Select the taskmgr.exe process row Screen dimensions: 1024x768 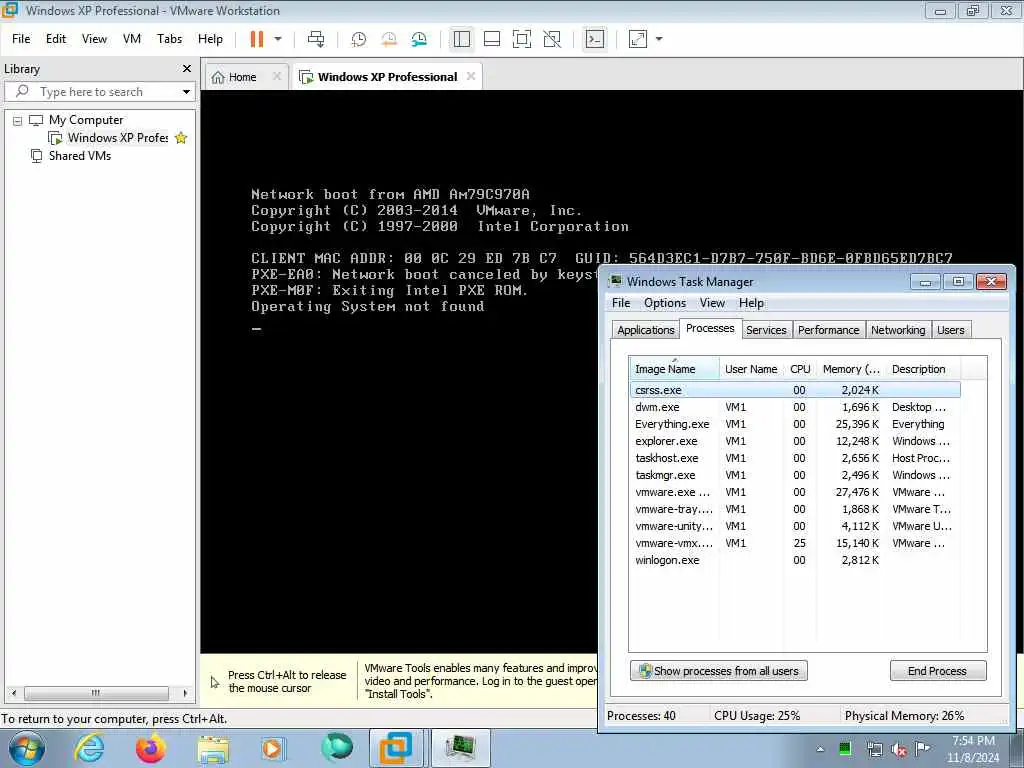tap(795, 475)
